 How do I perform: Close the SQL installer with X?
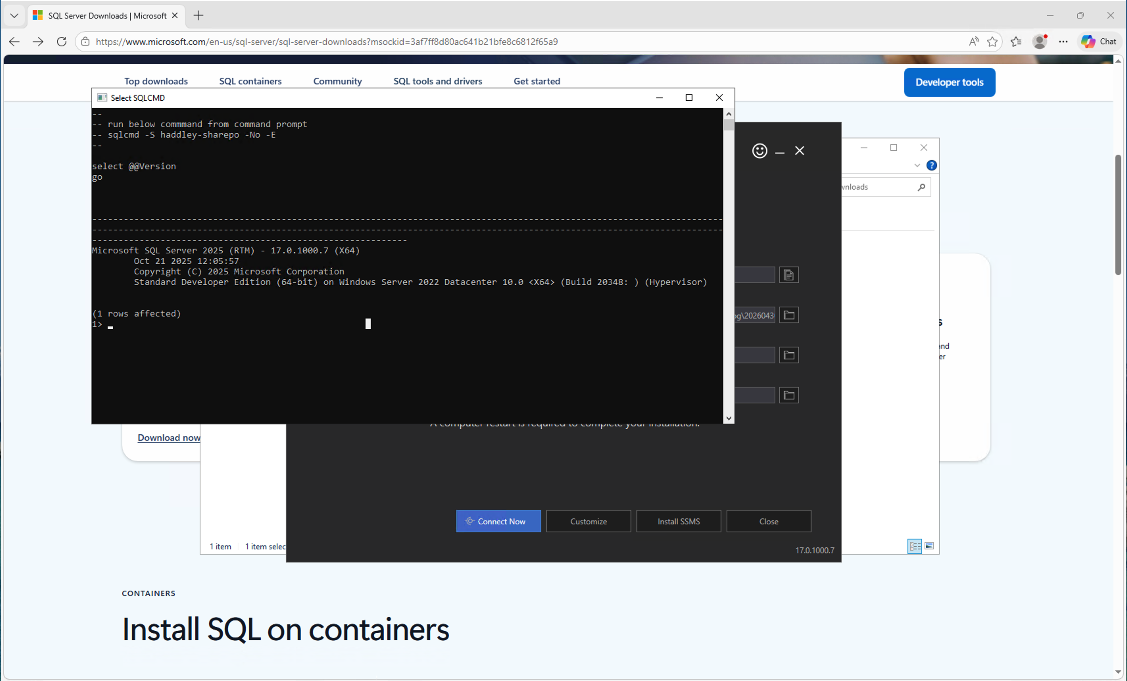(800, 150)
